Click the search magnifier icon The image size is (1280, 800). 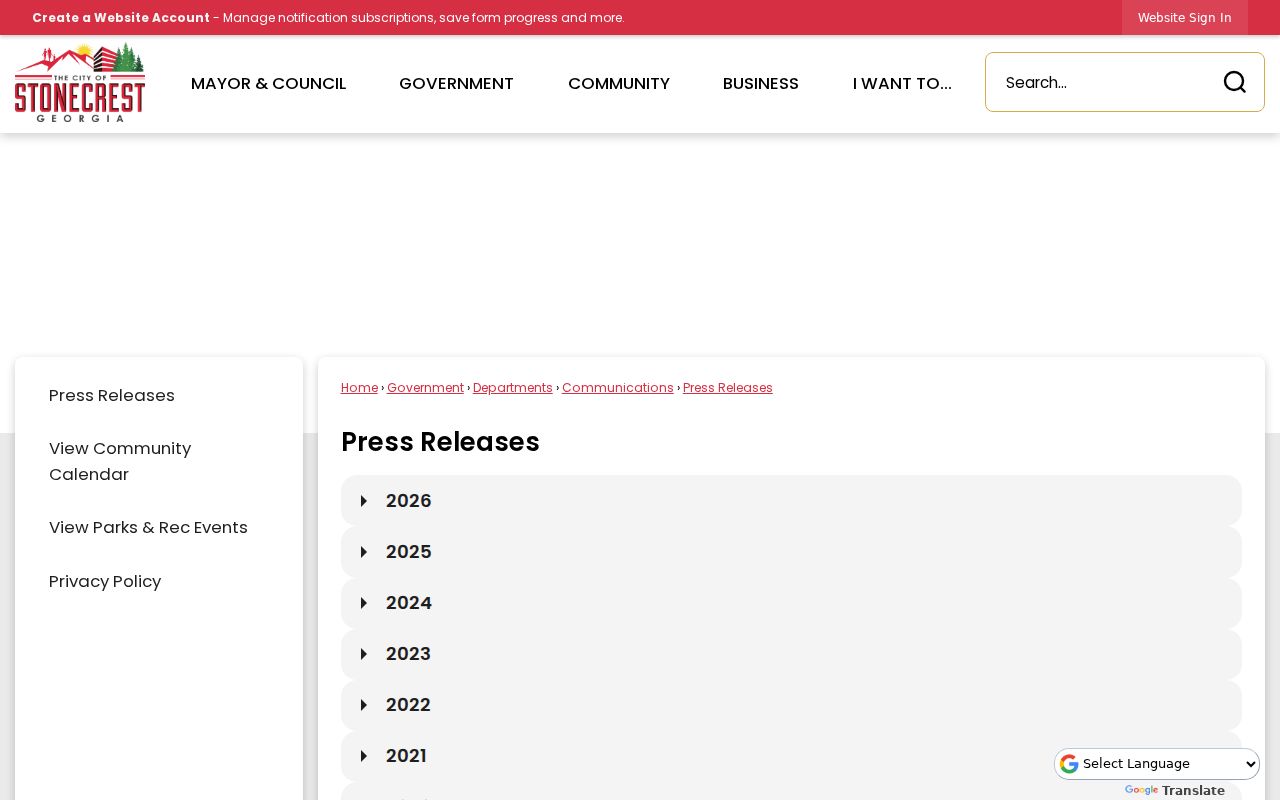coord(1235,82)
